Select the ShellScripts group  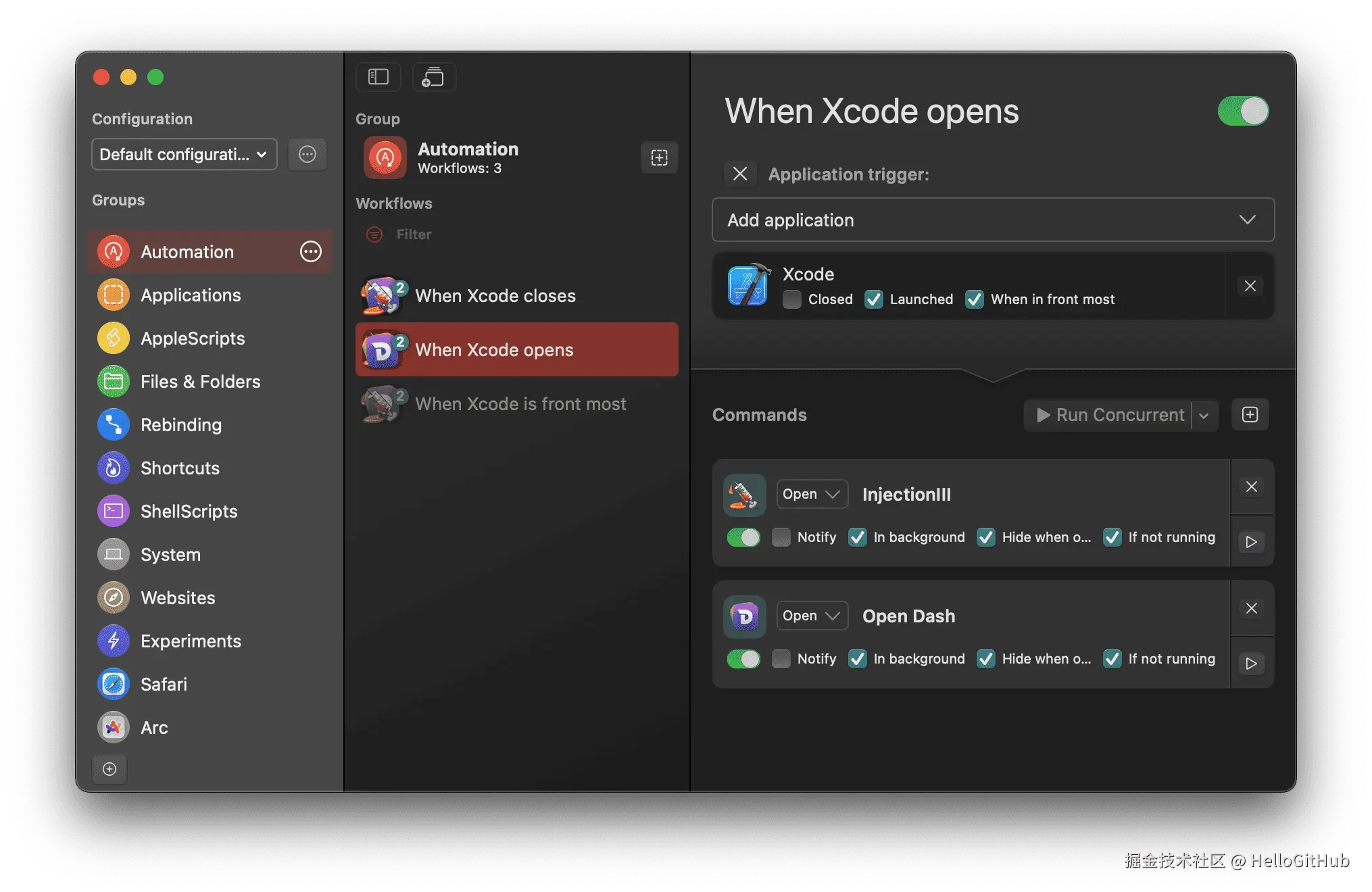click(189, 512)
